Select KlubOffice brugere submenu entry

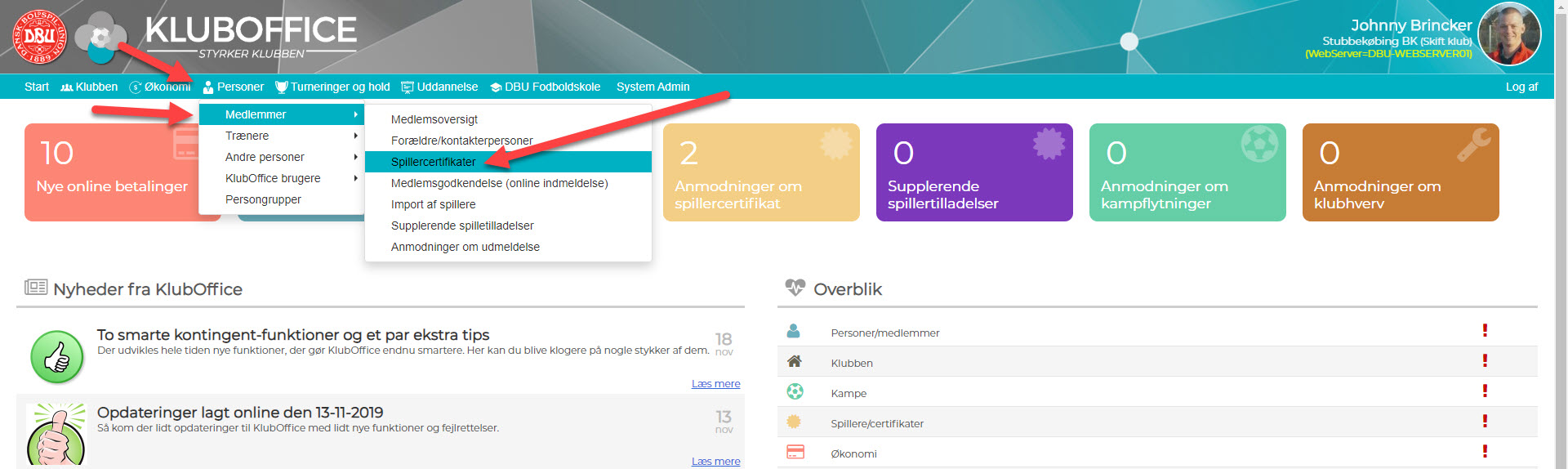coord(282,178)
